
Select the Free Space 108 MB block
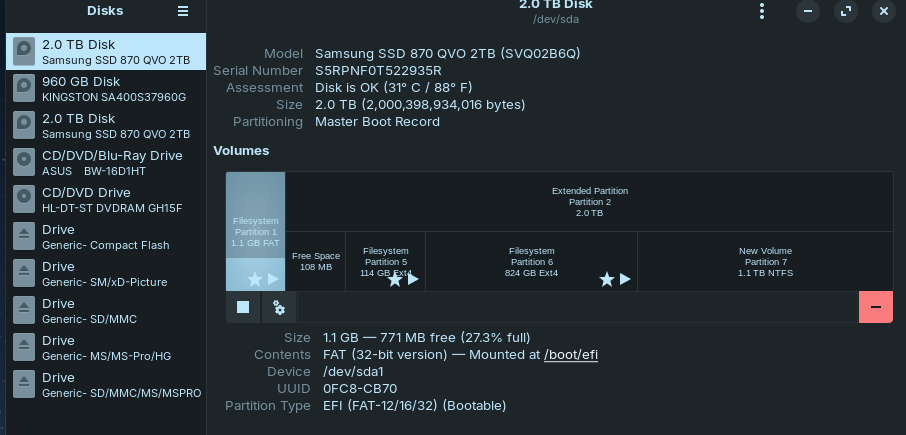tap(316, 261)
